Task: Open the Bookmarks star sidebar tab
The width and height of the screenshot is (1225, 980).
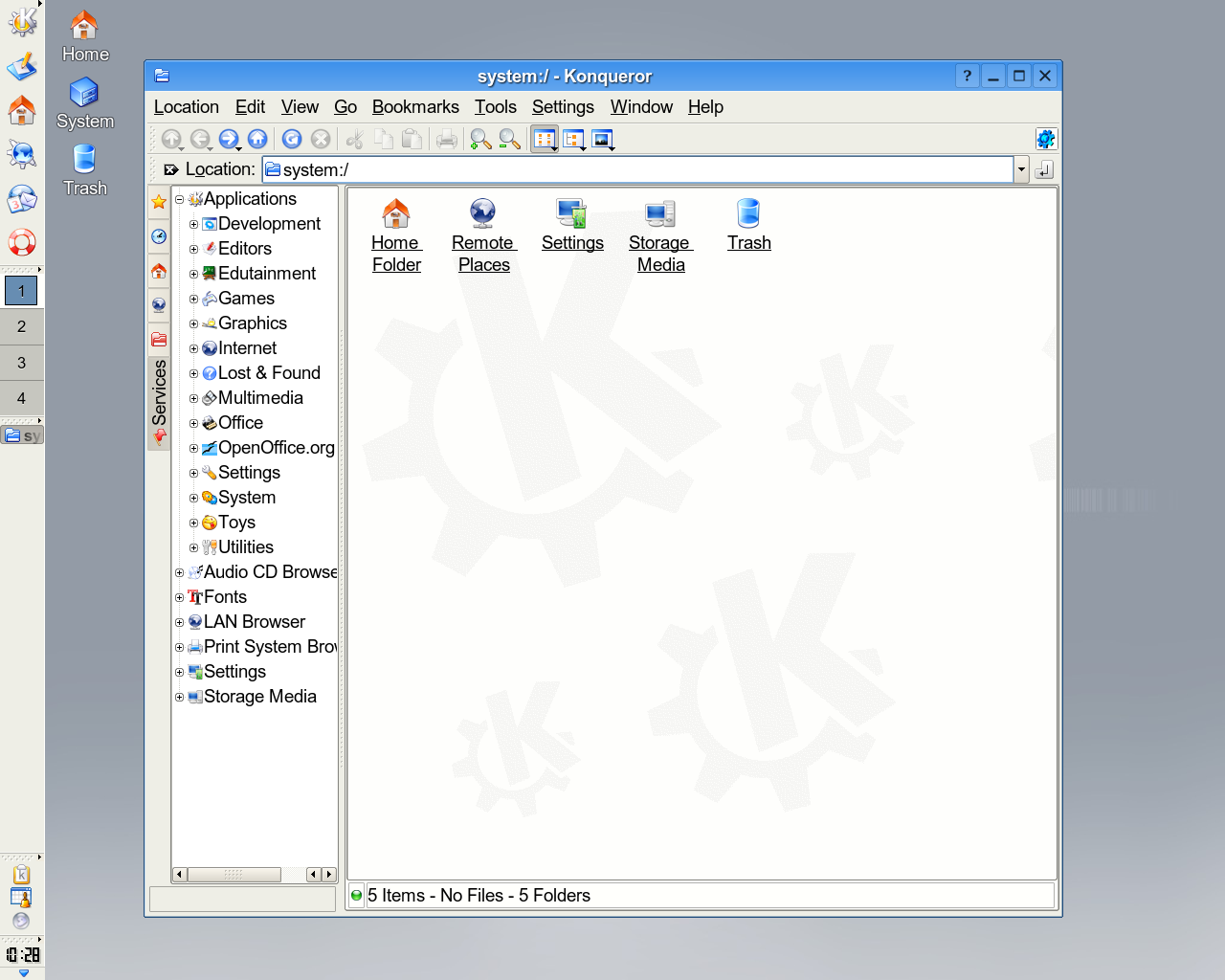Action: (x=159, y=202)
